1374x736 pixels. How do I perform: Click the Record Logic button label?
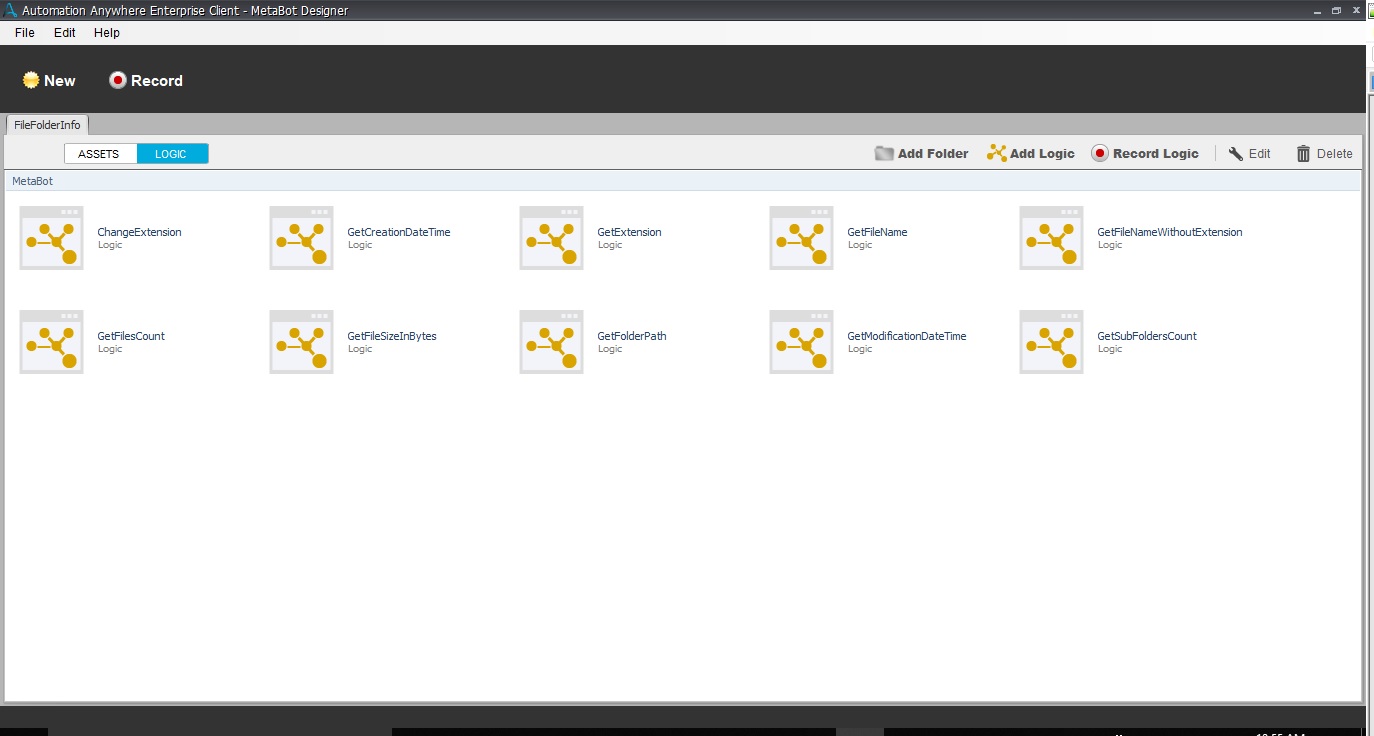[x=1156, y=153]
